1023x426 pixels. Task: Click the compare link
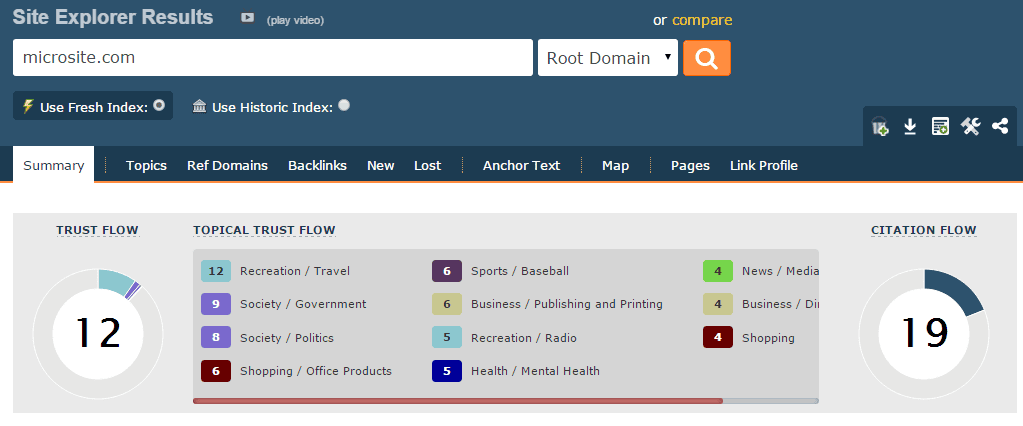click(702, 20)
